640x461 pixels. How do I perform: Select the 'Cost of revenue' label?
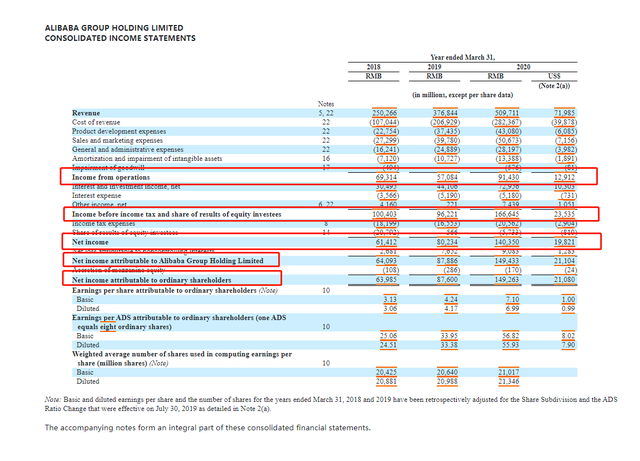pyautogui.click(x=96, y=122)
